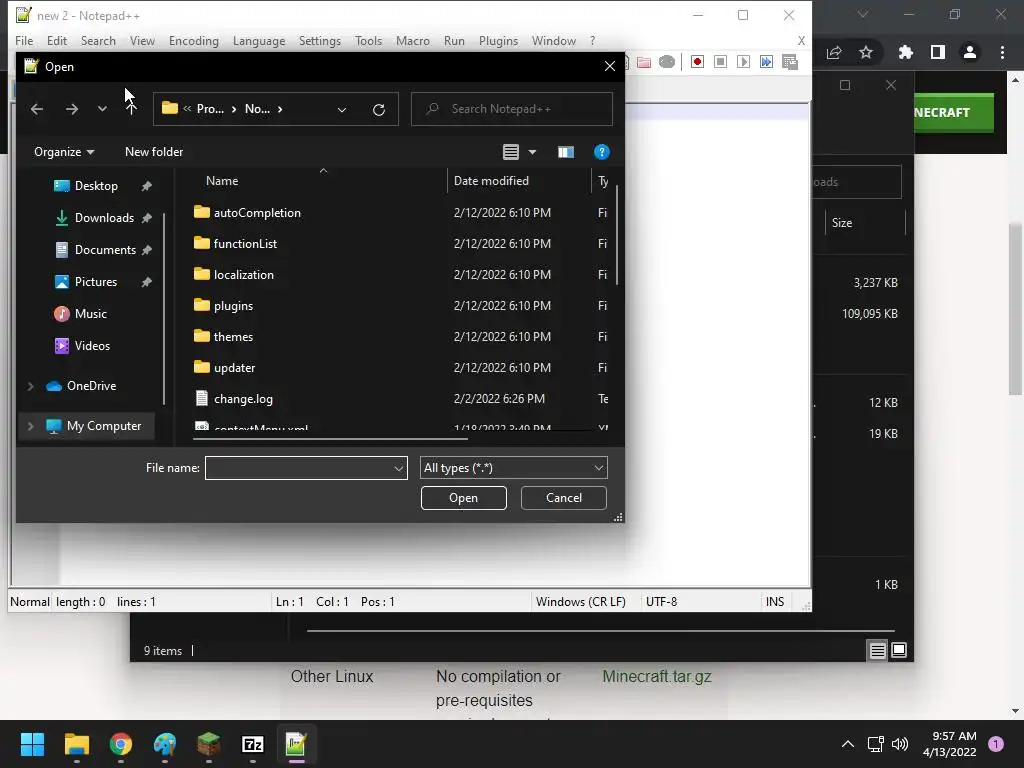Click the Forward arrow in Open dialog
The width and height of the screenshot is (1024, 768).
[72, 109]
